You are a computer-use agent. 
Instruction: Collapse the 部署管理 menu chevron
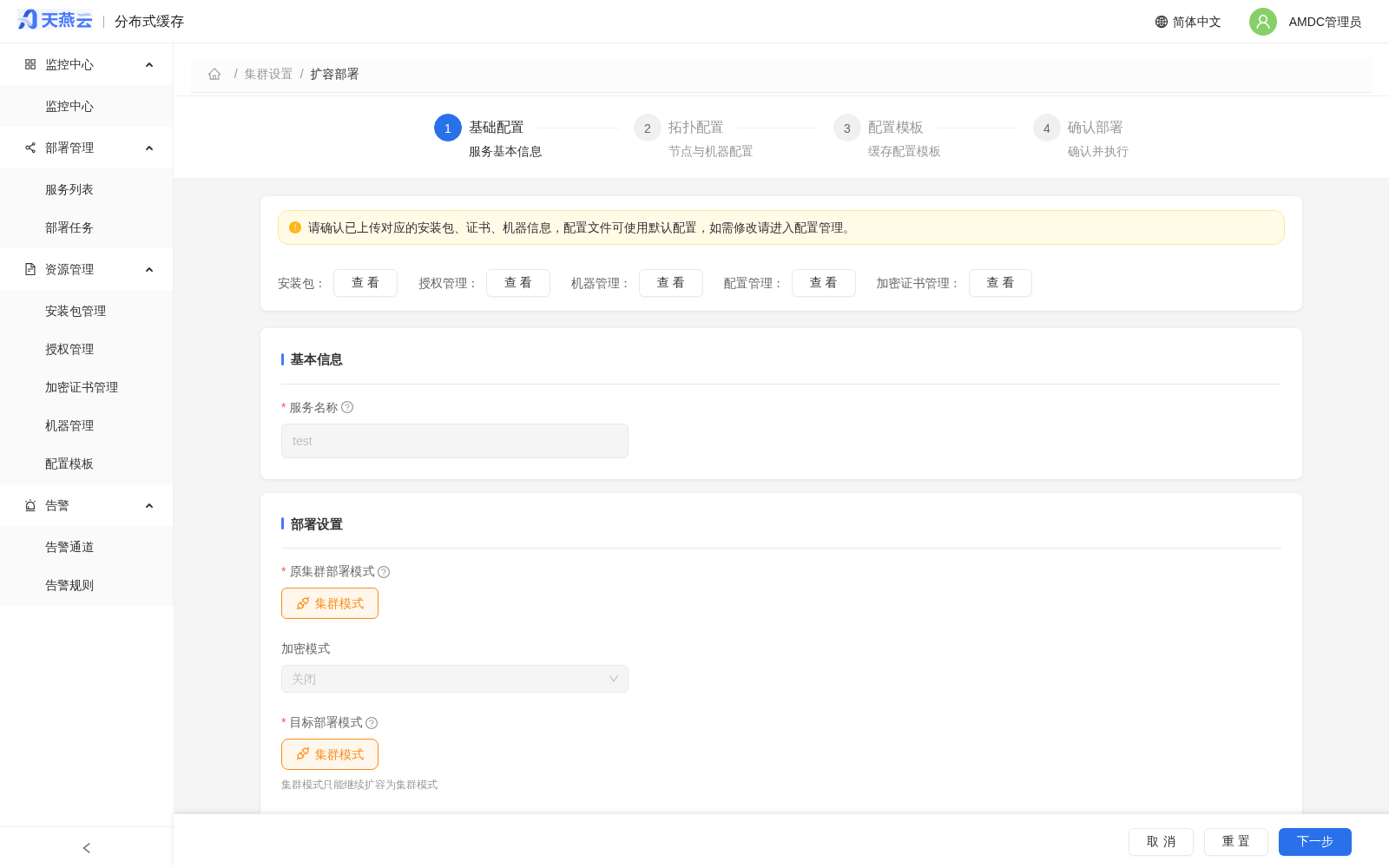(x=149, y=148)
